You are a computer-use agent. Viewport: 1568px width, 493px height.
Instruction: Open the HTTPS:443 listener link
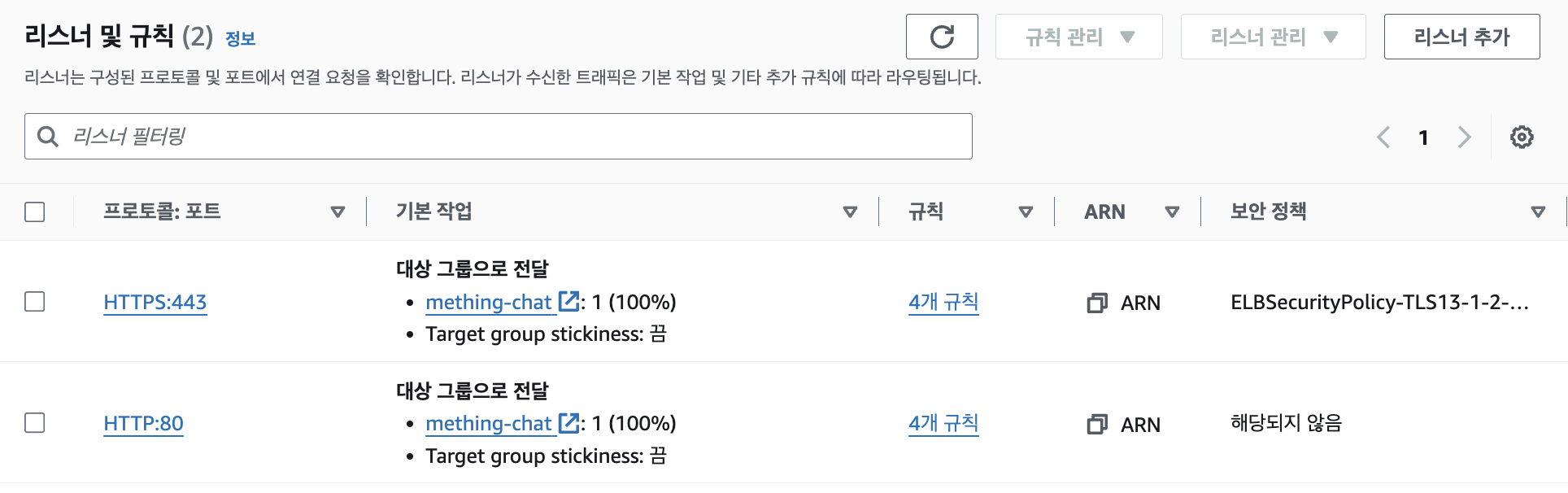155,302
